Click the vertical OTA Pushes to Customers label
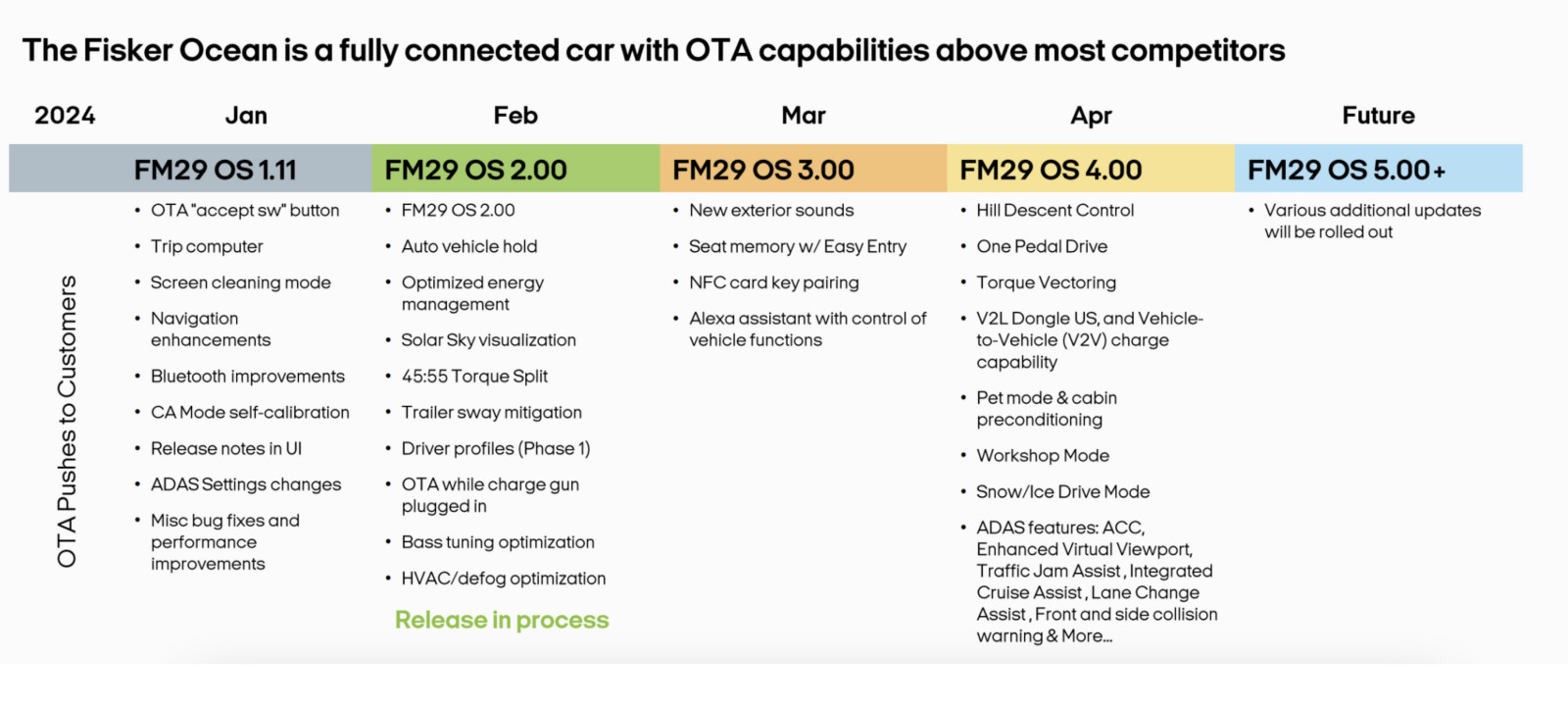Viewport: 1568px width, 707px height. pos(67,422)
